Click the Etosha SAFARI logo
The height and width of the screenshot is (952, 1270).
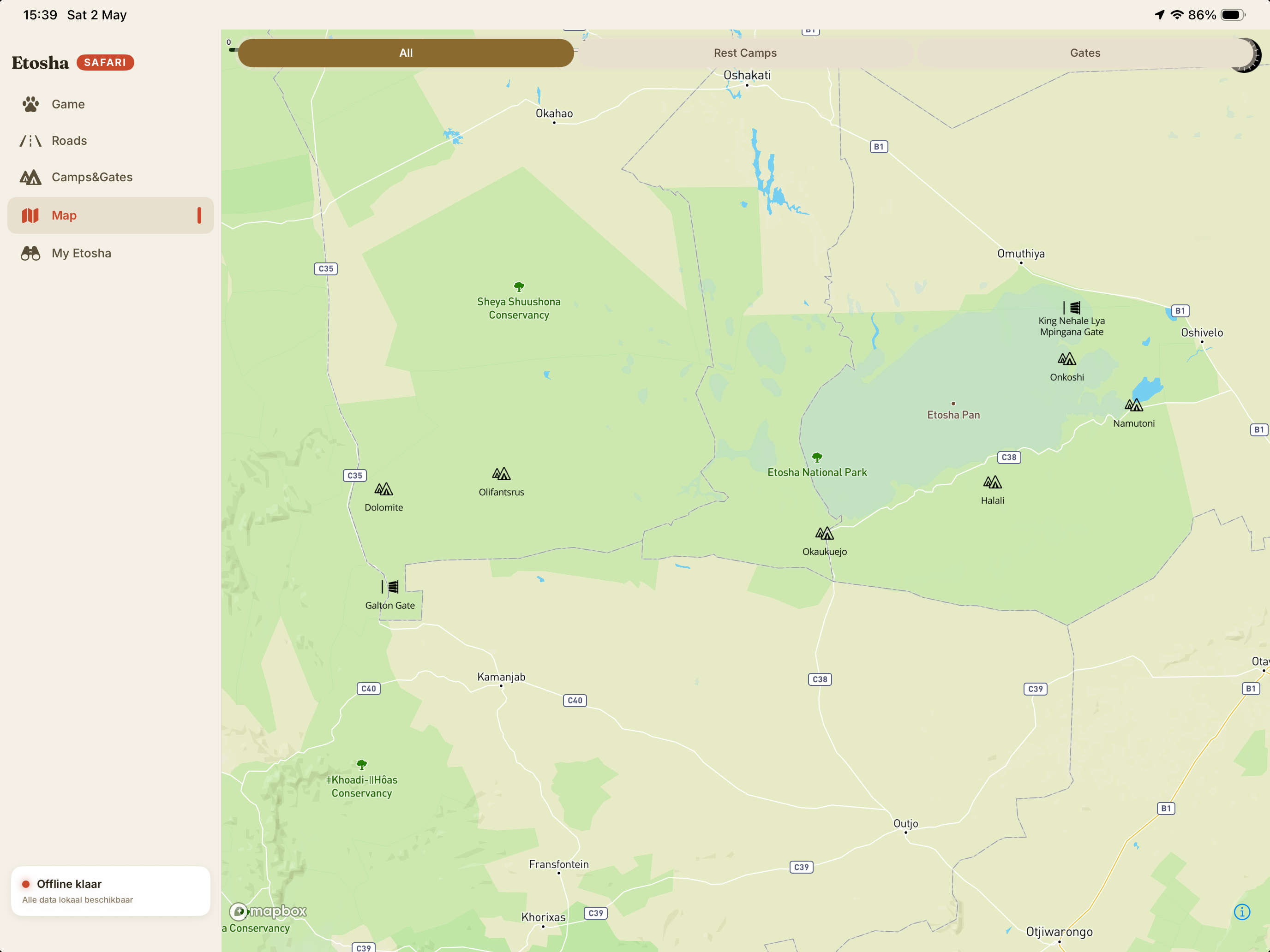point(73,63)
